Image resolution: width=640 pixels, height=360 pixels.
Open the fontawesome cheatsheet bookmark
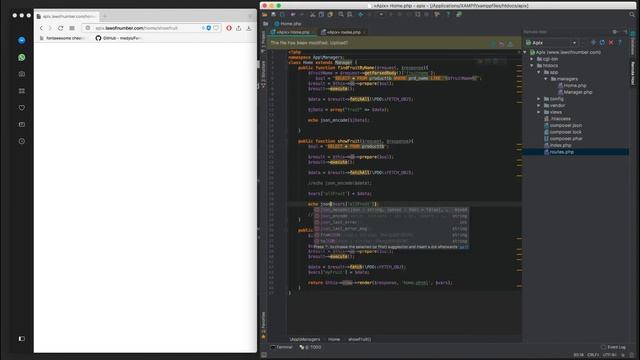pyautogui.click(x=62, y=38)
